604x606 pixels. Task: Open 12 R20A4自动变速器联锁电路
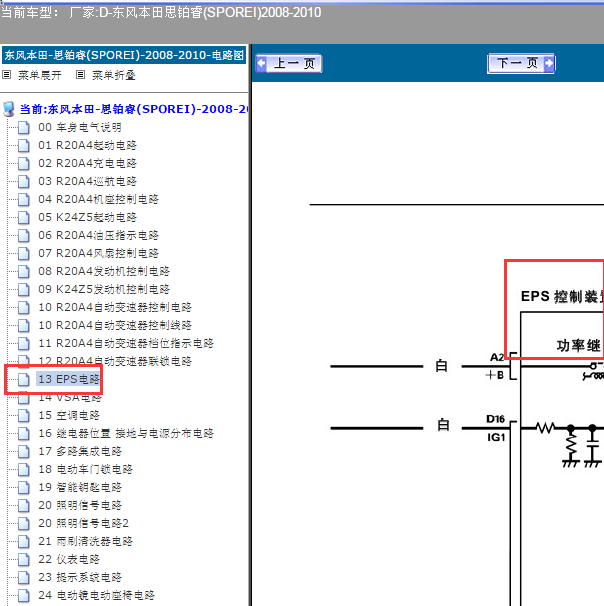115,361
